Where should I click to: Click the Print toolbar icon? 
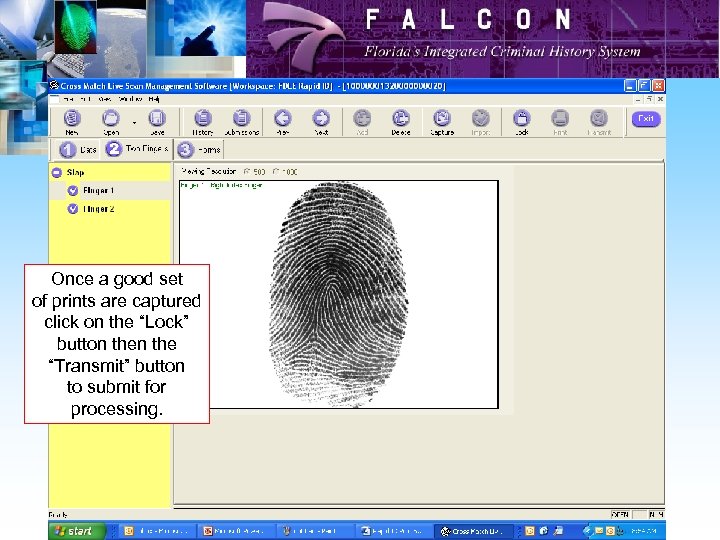click(x=560, y=119)
